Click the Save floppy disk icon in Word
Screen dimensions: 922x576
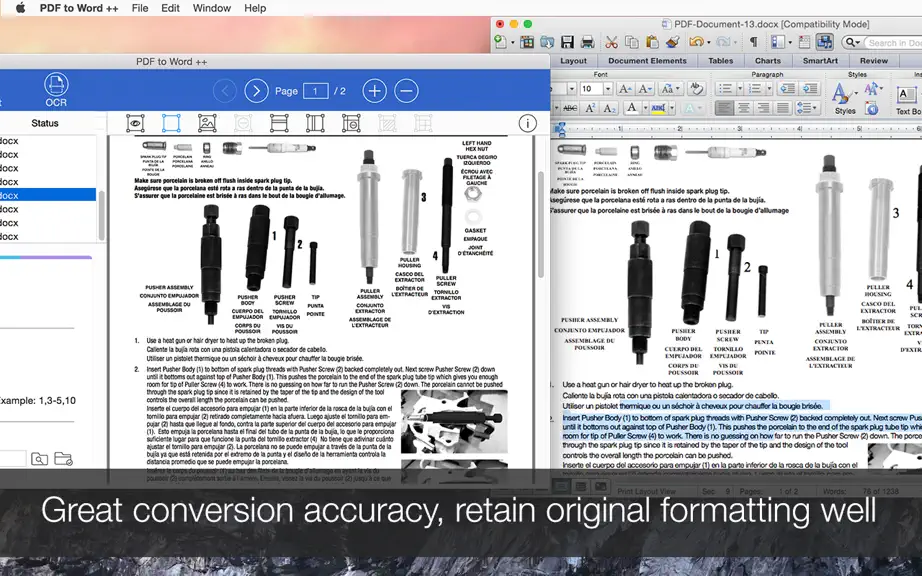(567, 42)
